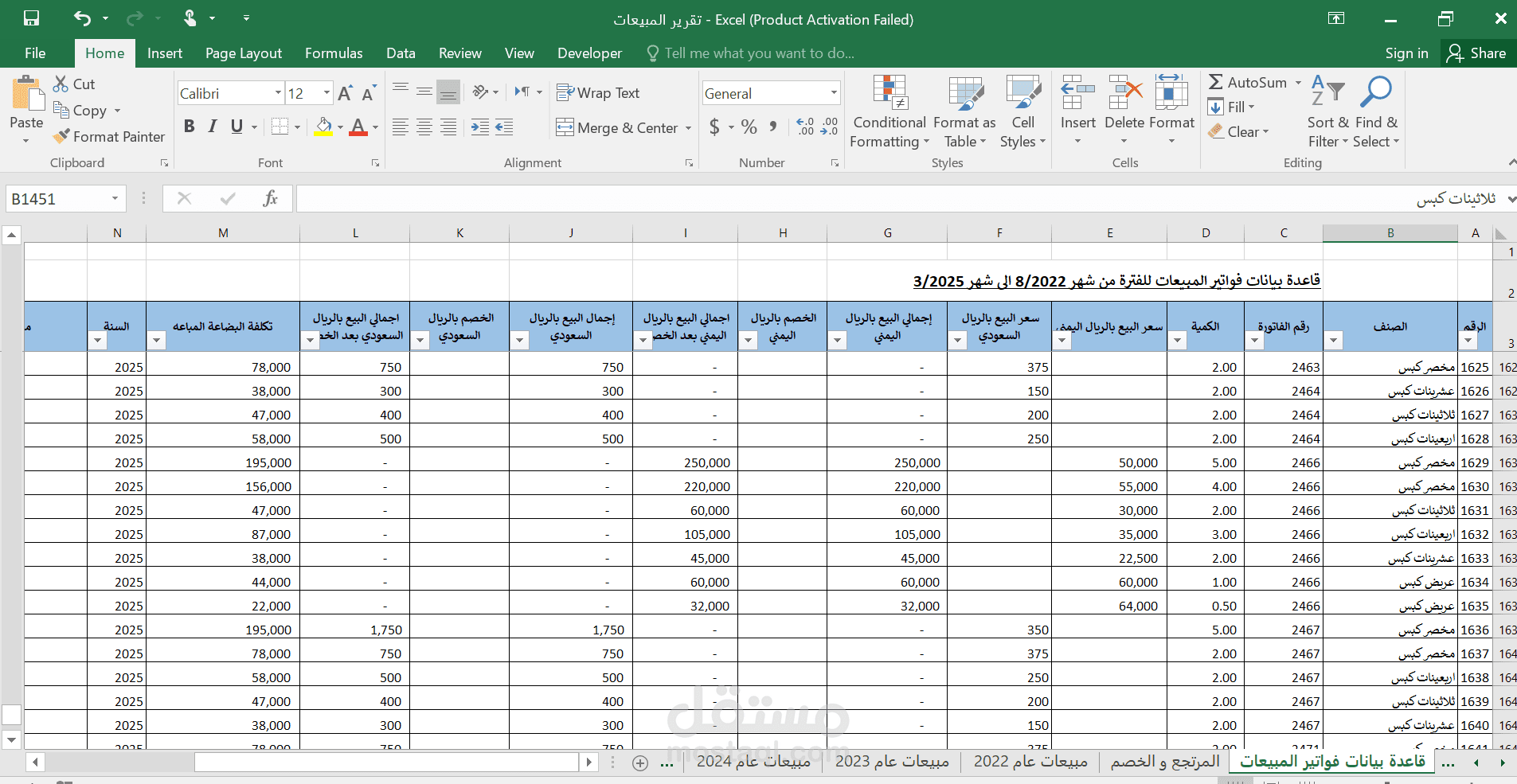Click the Decrease Indent icon

[x=504, y=127]
